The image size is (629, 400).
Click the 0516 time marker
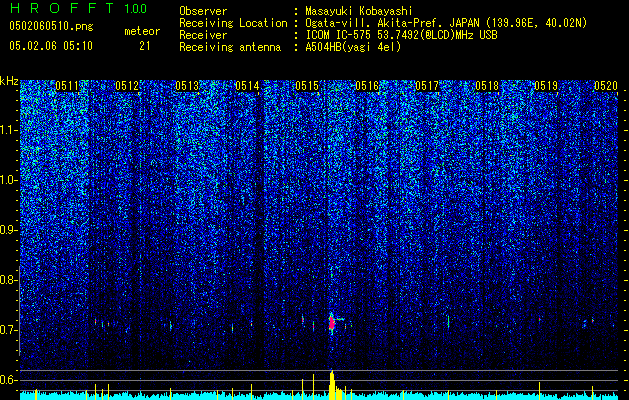367,86
